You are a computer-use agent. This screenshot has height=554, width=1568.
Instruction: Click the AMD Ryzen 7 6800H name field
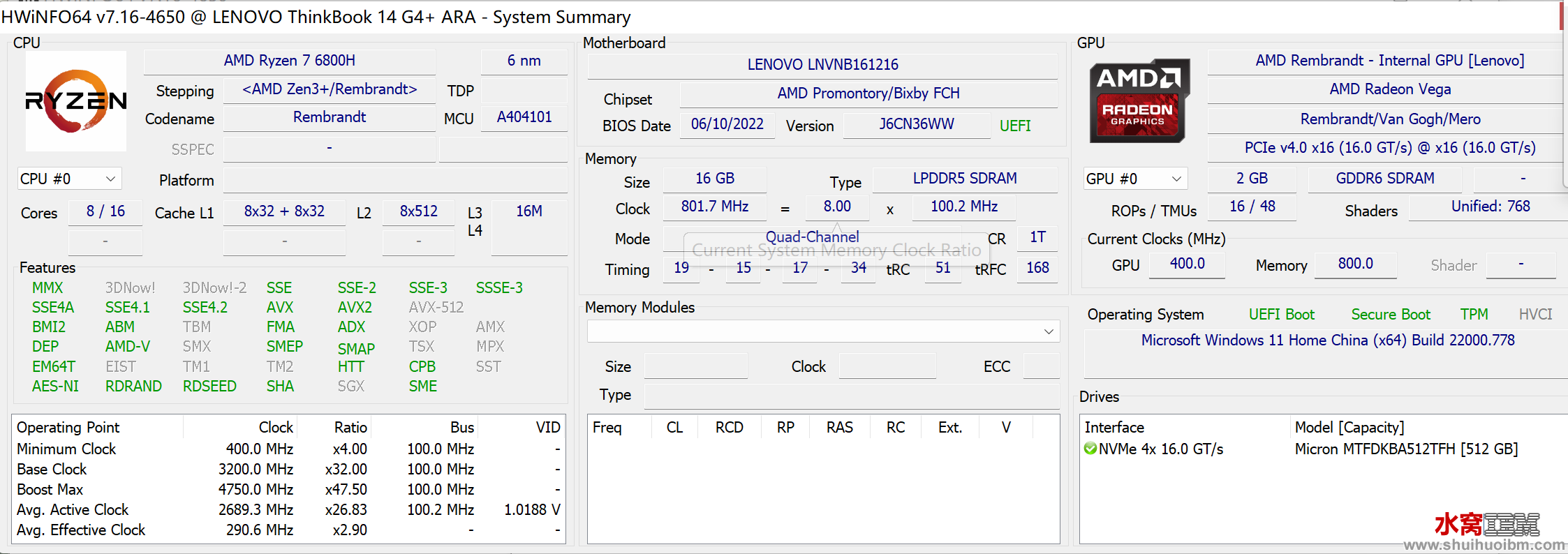(x=289, y=61)
